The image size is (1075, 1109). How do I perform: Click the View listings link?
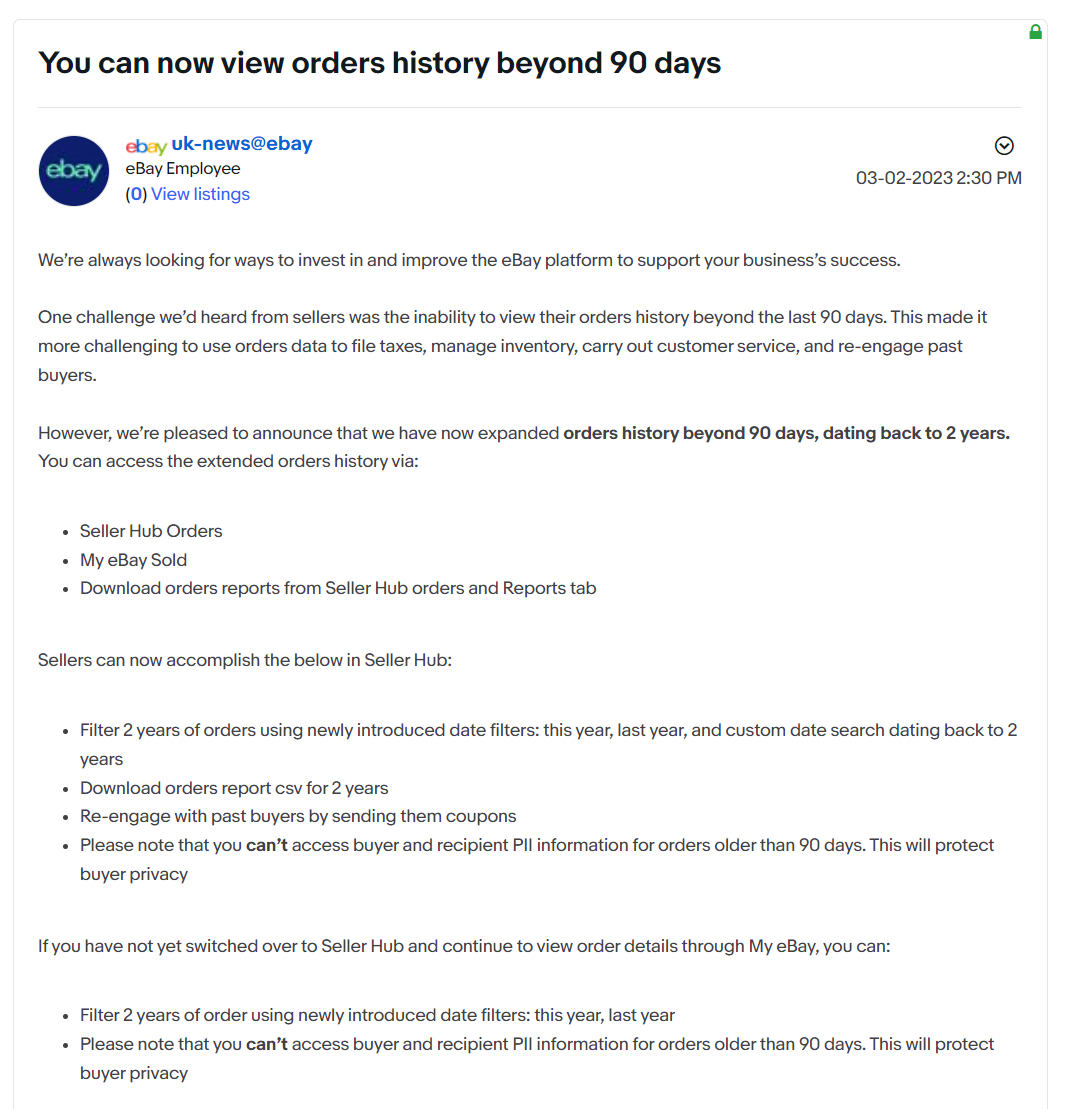point(200,194)
